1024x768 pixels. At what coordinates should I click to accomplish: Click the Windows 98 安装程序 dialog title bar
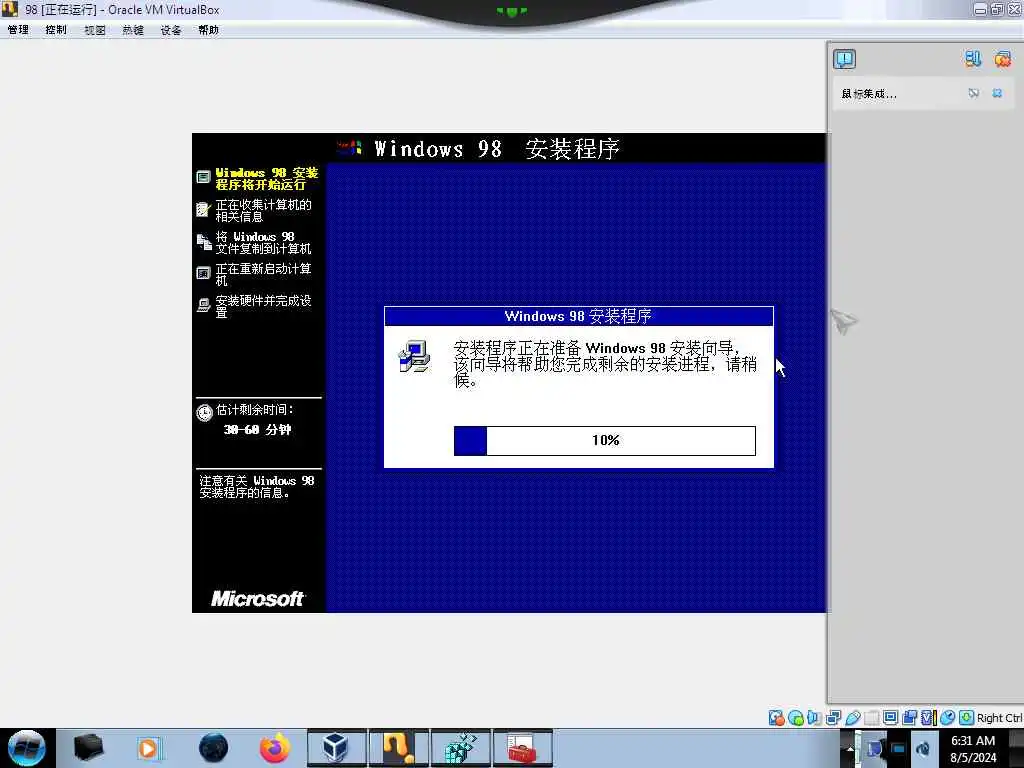(x=579, y=316)
